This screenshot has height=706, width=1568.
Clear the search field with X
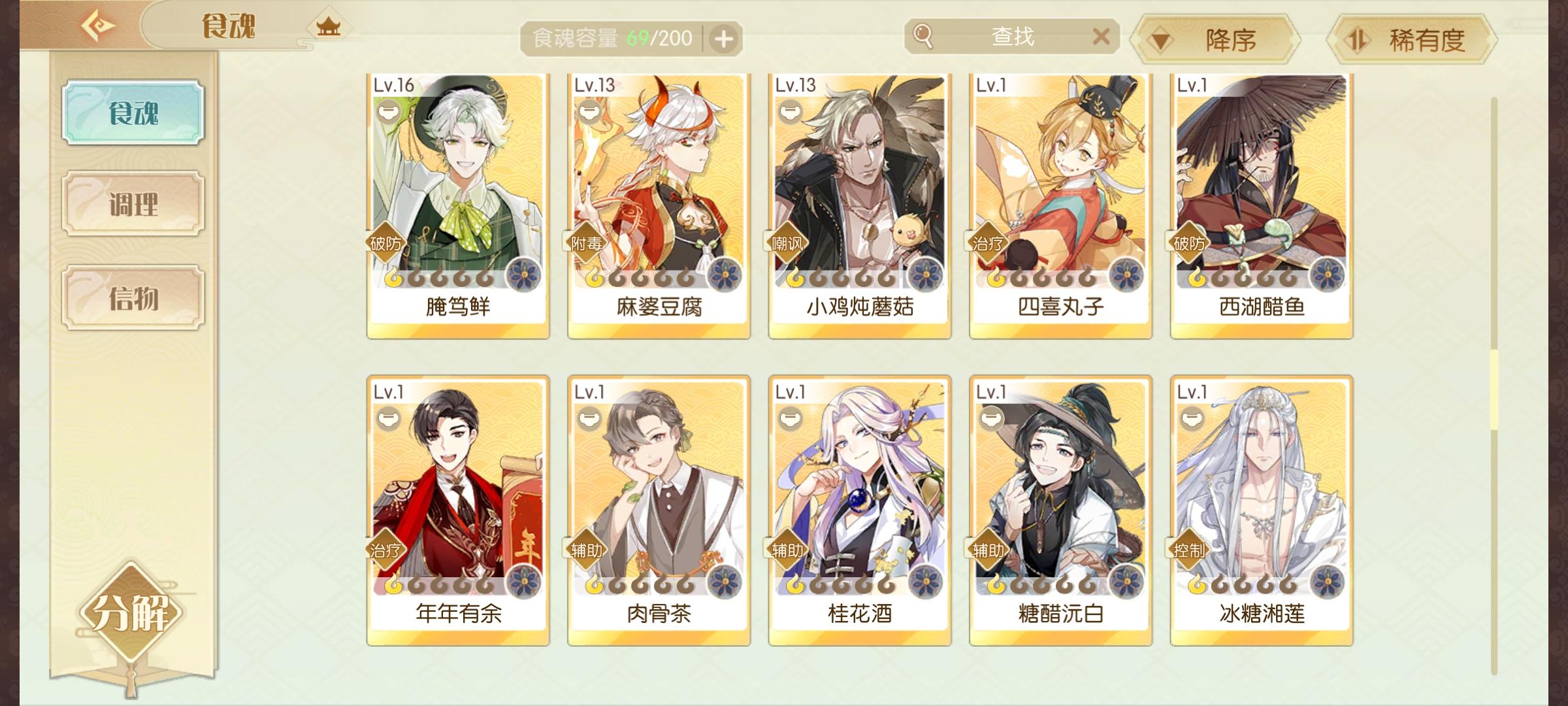pos(1101,37)
